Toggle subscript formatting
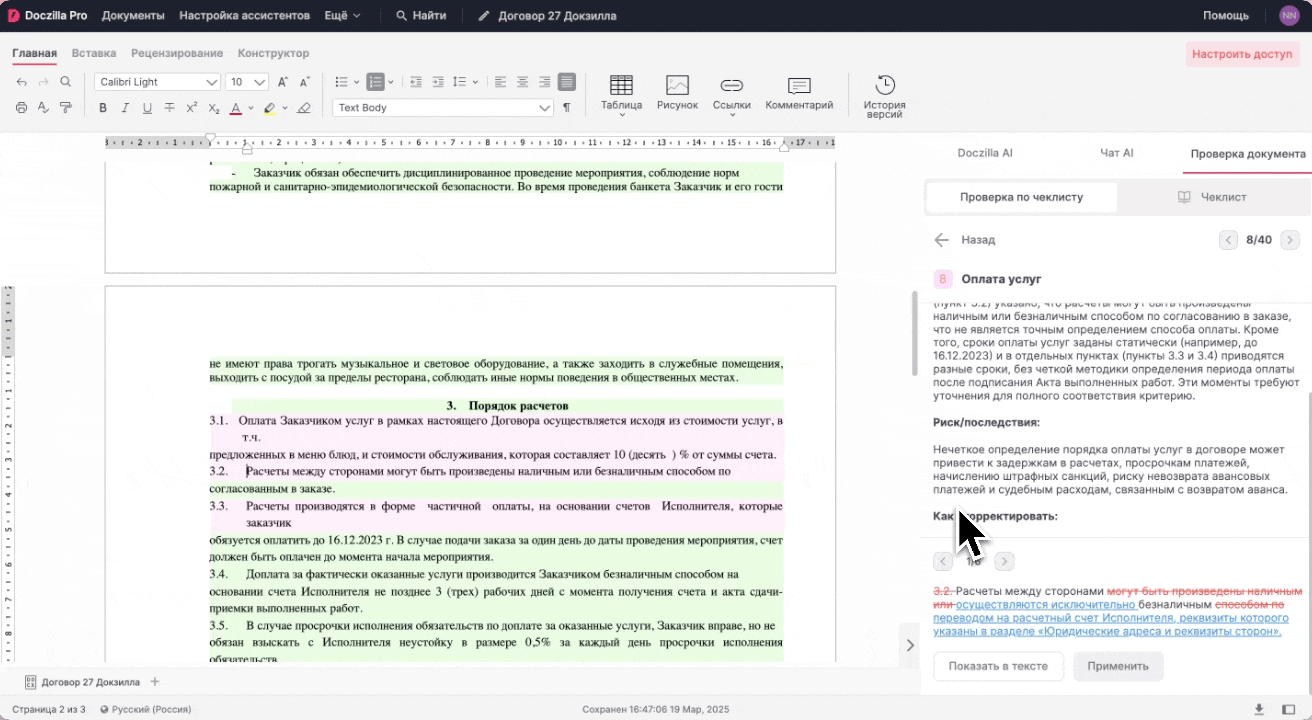Image resolution: width=1312 pixels, height=720 pixels. [x=213, y=108]
